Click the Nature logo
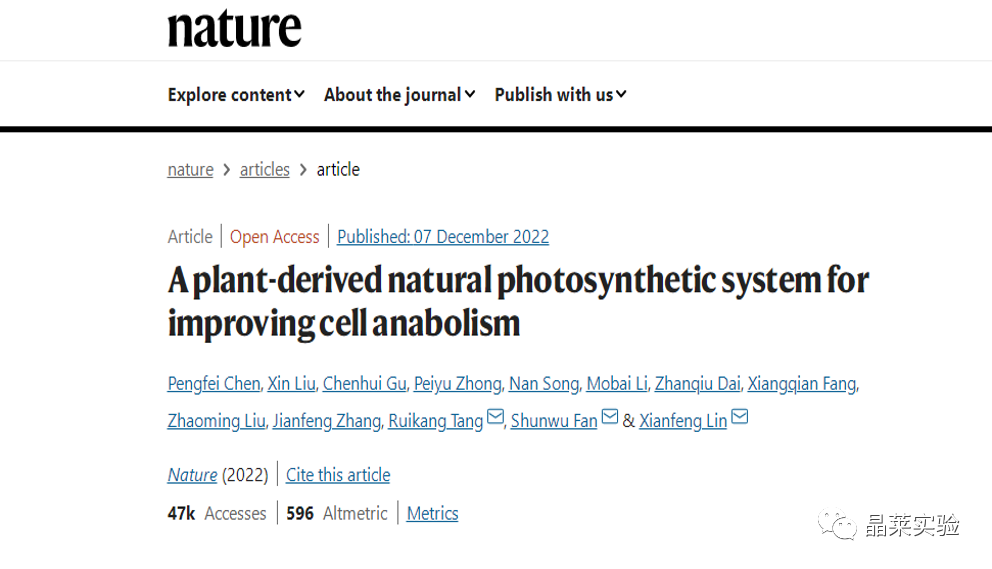This screenshot has width=992, height=569. (234, 29)
